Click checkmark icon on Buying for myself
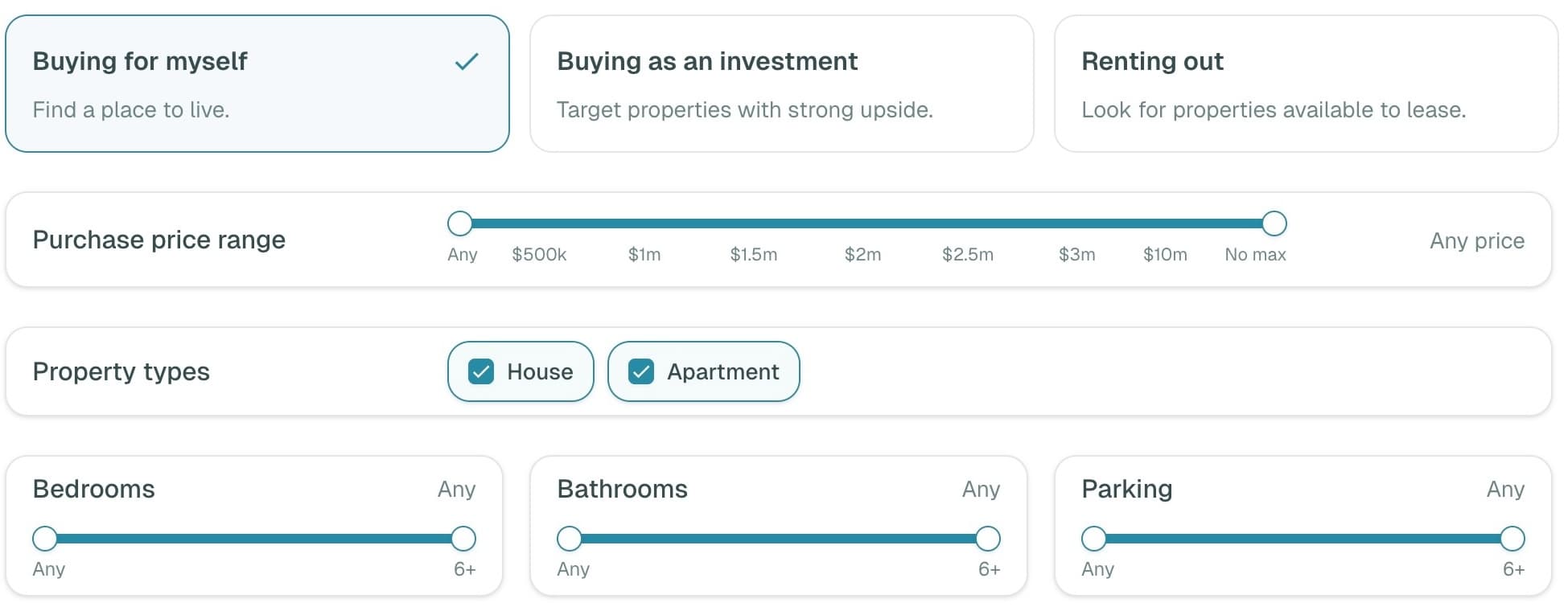The width and height of the screenshot is (1568, 611). [x=467, y=62]
